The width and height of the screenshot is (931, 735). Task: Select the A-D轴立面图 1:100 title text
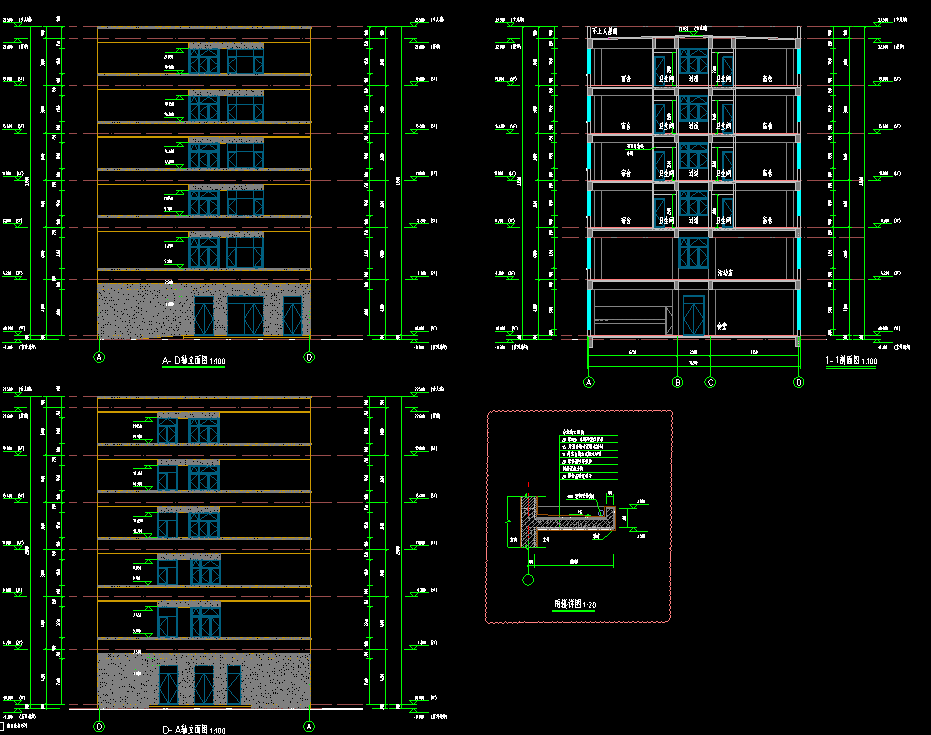coord(193,361)
